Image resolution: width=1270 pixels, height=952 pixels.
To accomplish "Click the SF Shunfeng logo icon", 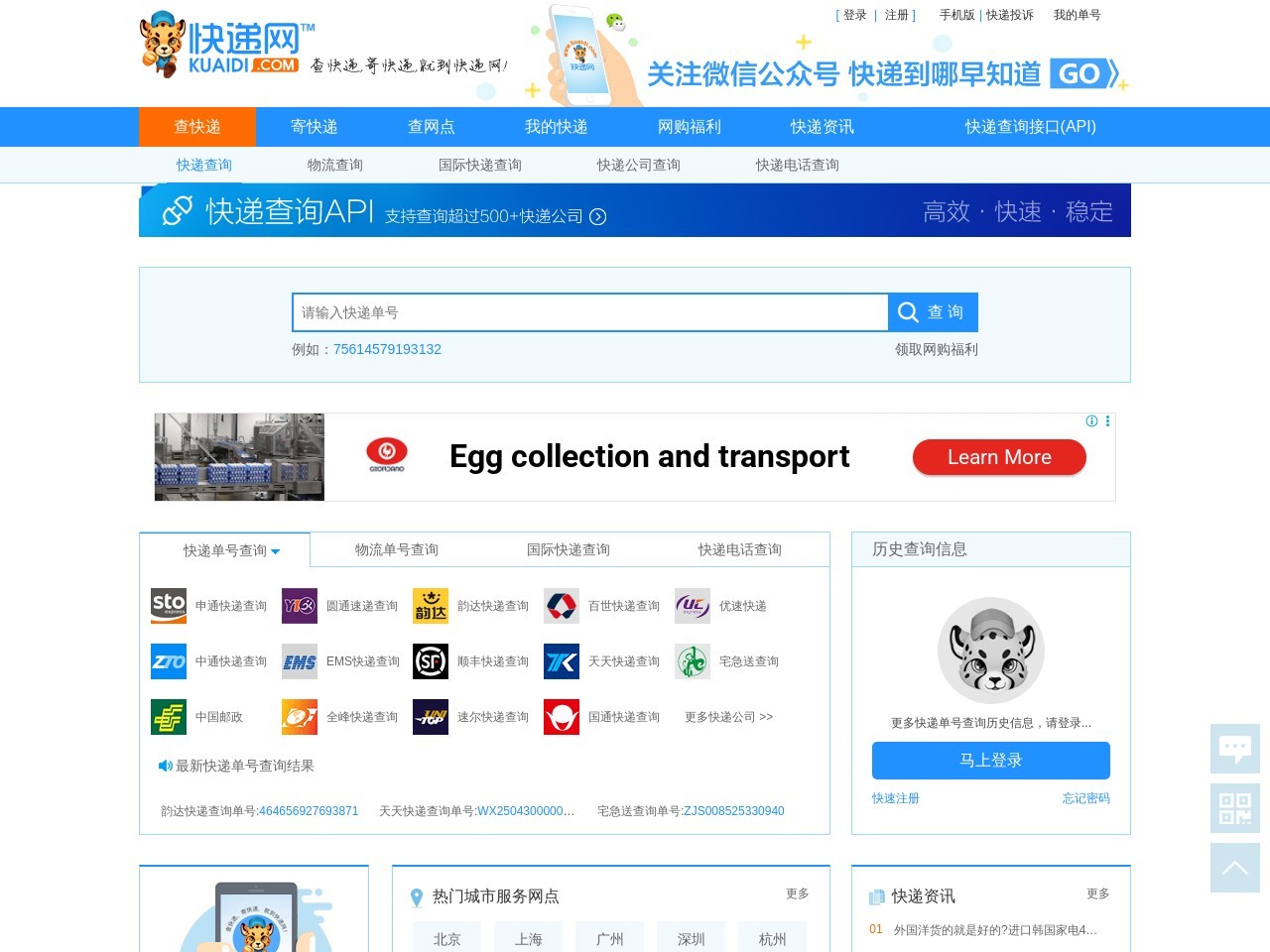I will click(x=431, y=661).
